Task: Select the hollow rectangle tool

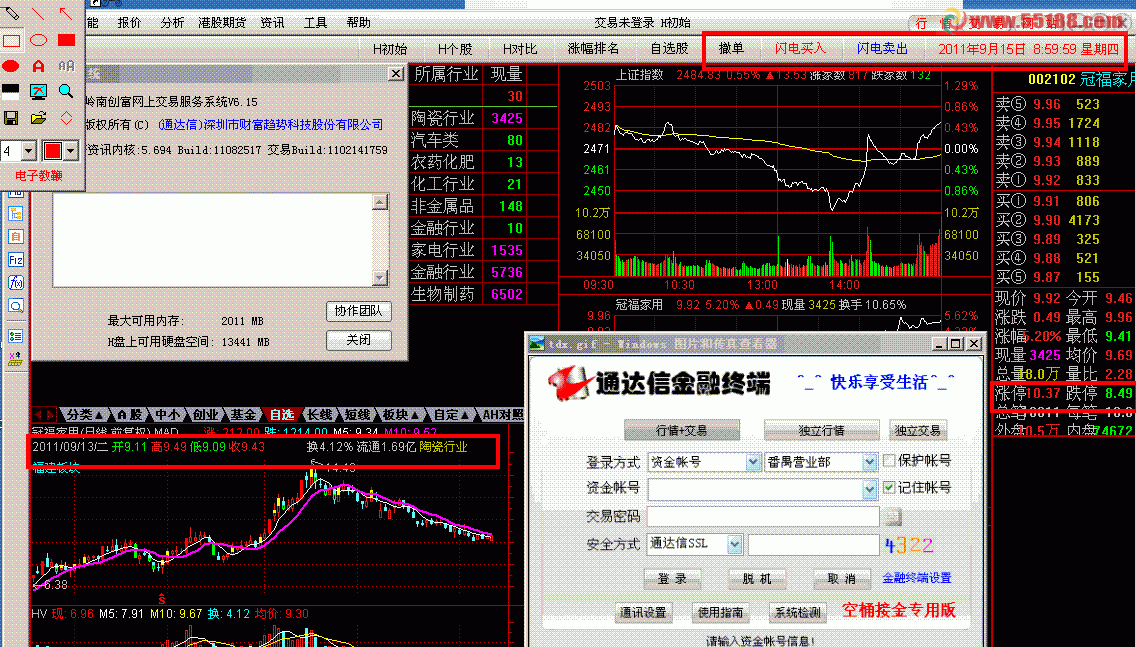Action: (11, 40)
